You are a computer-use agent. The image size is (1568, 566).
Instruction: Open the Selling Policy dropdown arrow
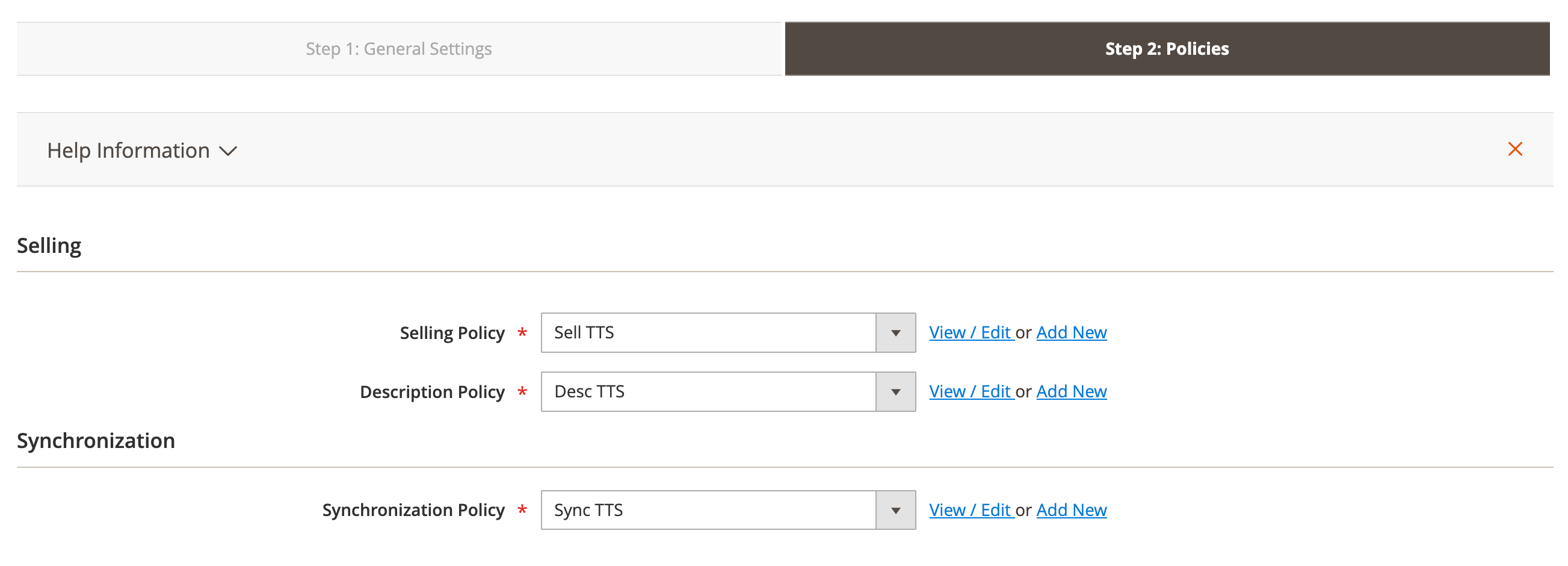895,332
